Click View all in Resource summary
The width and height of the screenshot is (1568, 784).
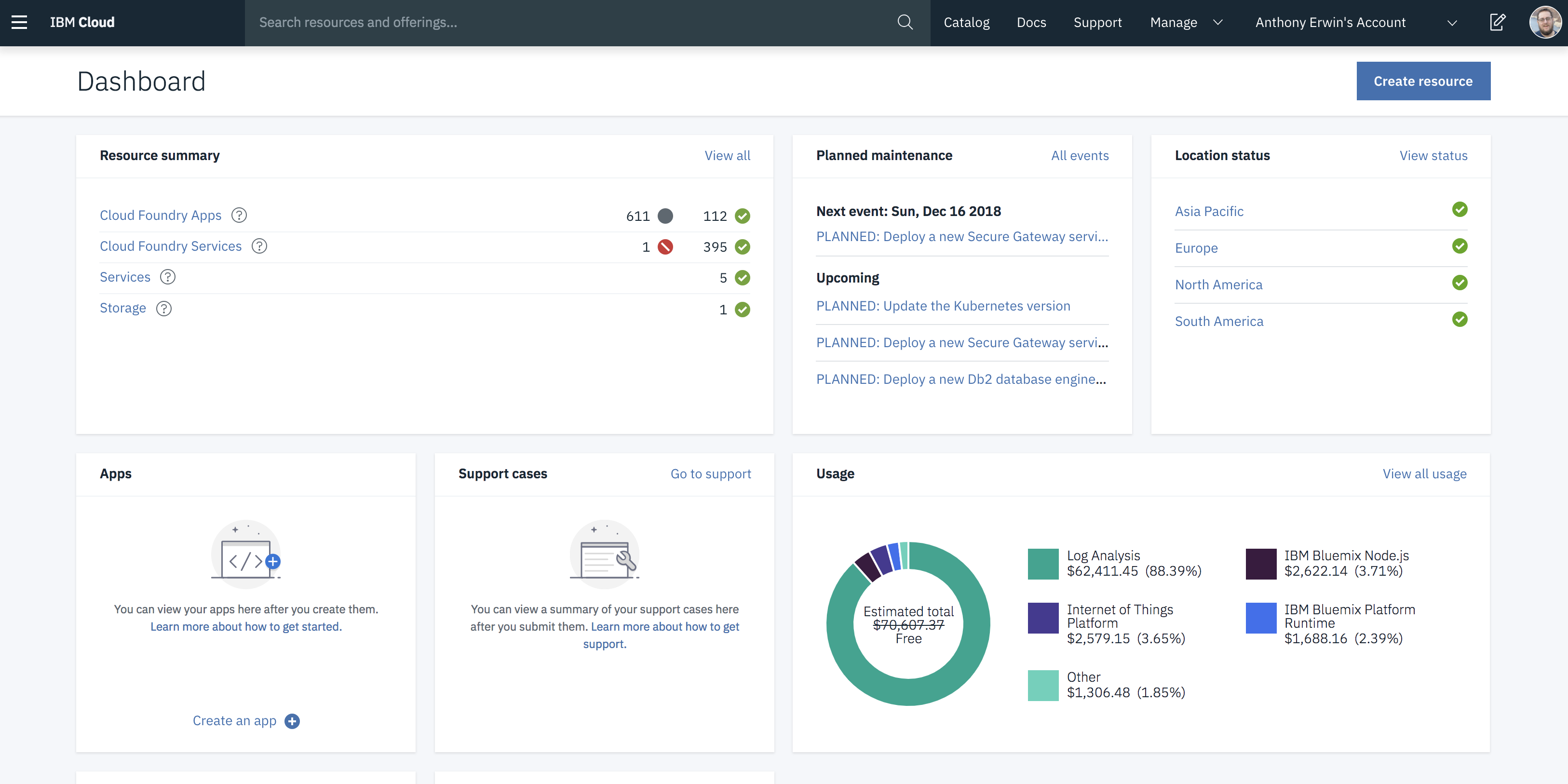click(728, 156)
